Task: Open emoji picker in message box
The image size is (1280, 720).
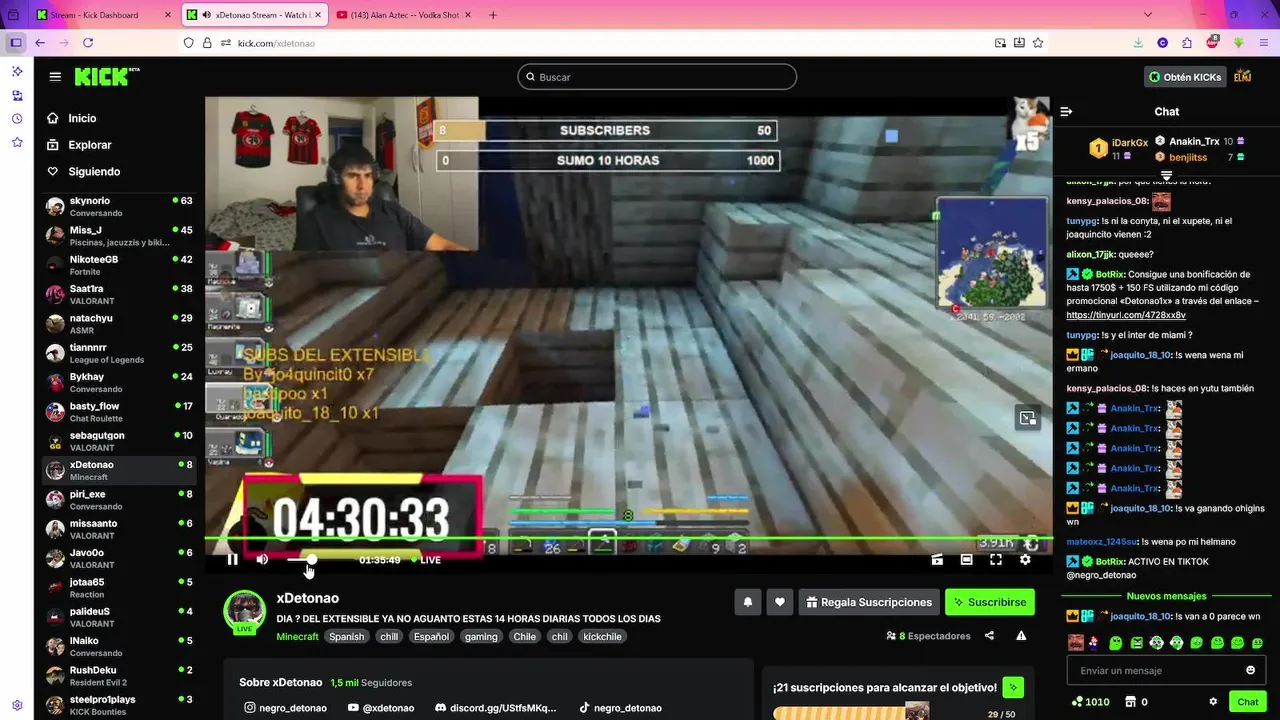Action: [1250, 670]
